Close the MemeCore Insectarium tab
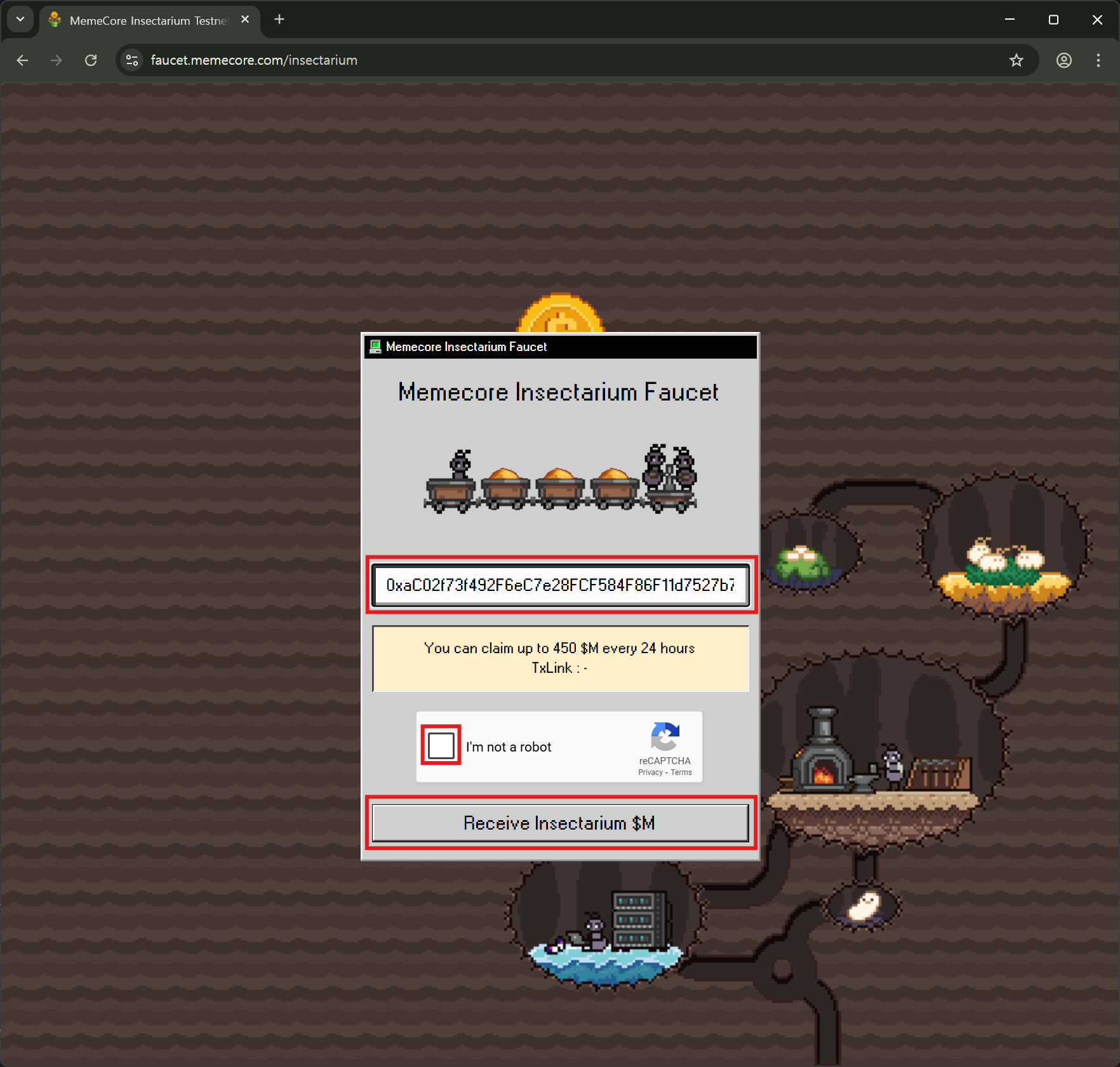The width and height of the screenshot is (1120, 1067). click(x=245, y=20)
